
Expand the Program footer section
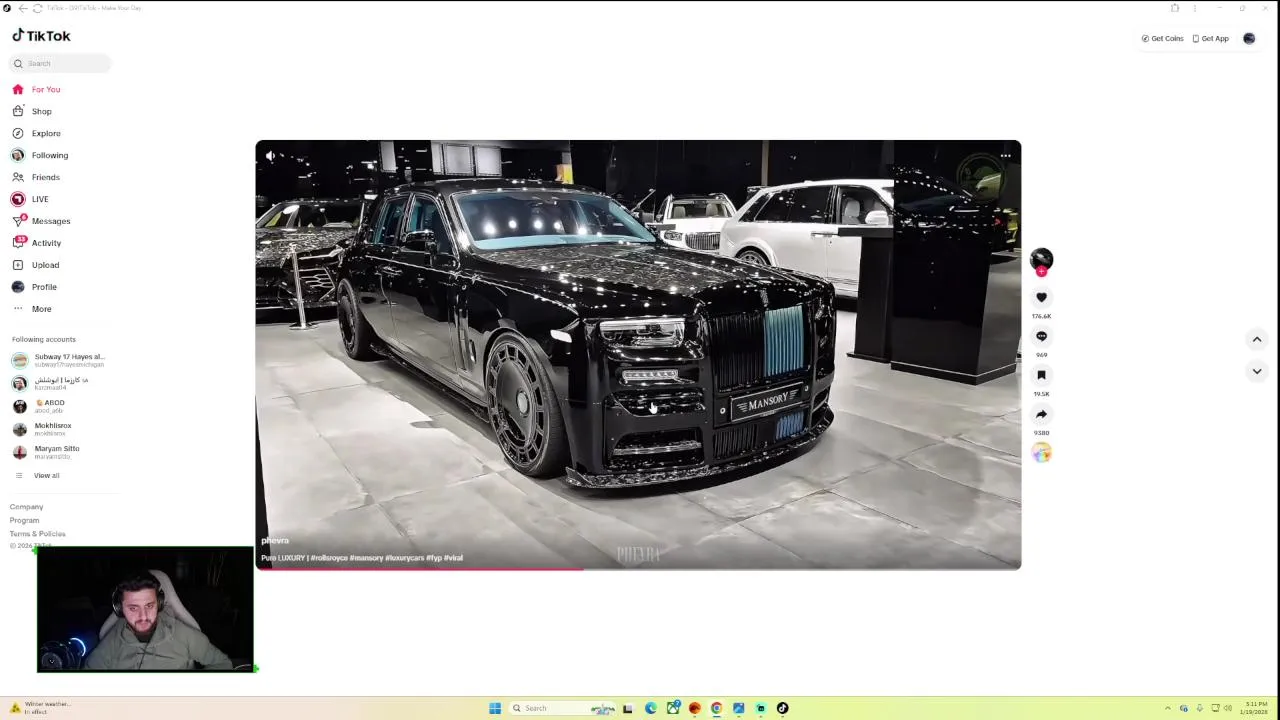tap(25, 520)
